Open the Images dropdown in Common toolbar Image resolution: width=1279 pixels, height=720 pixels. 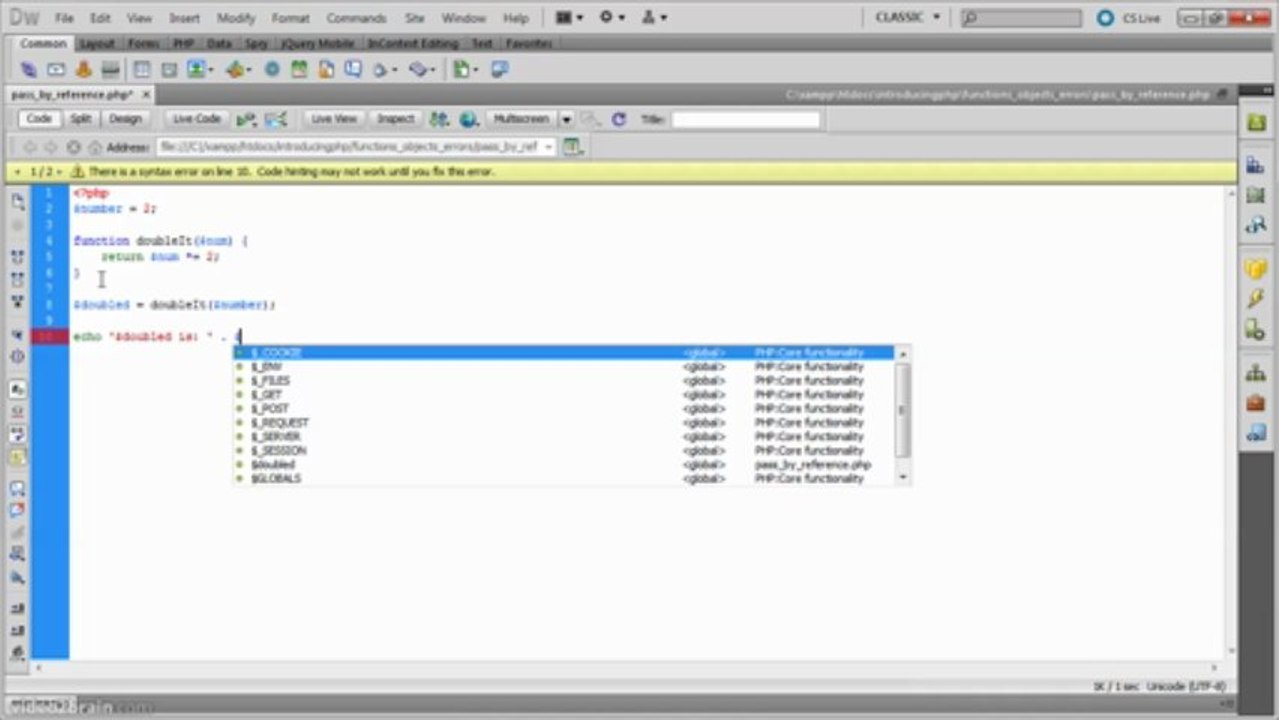(x=201, y=69)
